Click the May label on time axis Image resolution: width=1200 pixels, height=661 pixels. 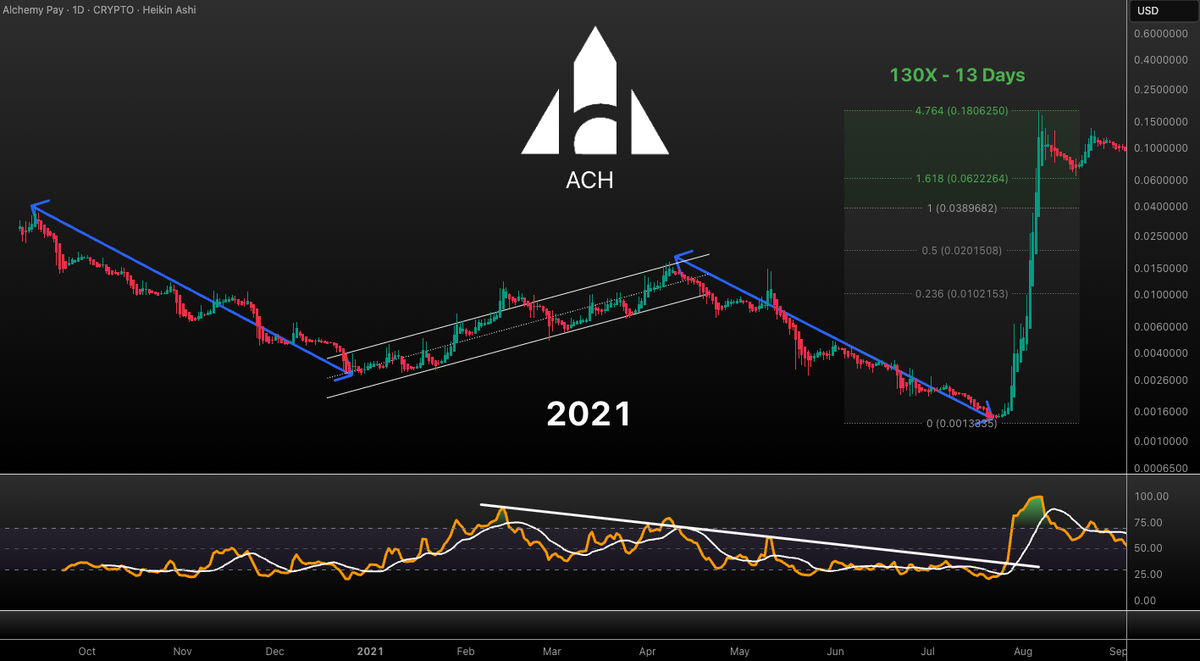(739, 651)
